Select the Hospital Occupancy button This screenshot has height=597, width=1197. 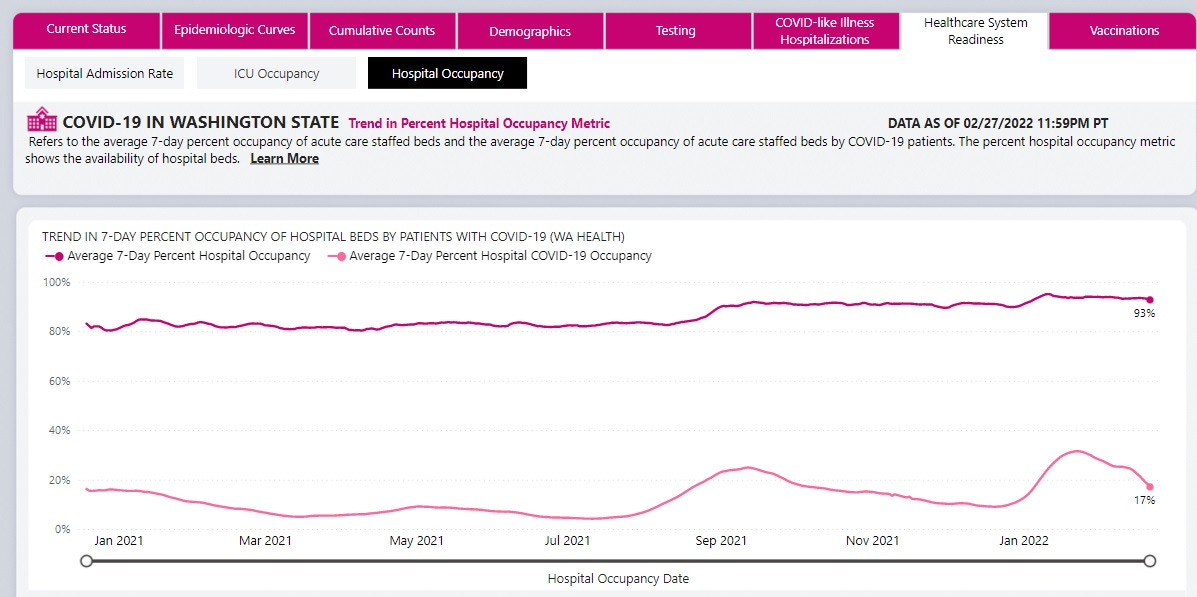point(447,73)
